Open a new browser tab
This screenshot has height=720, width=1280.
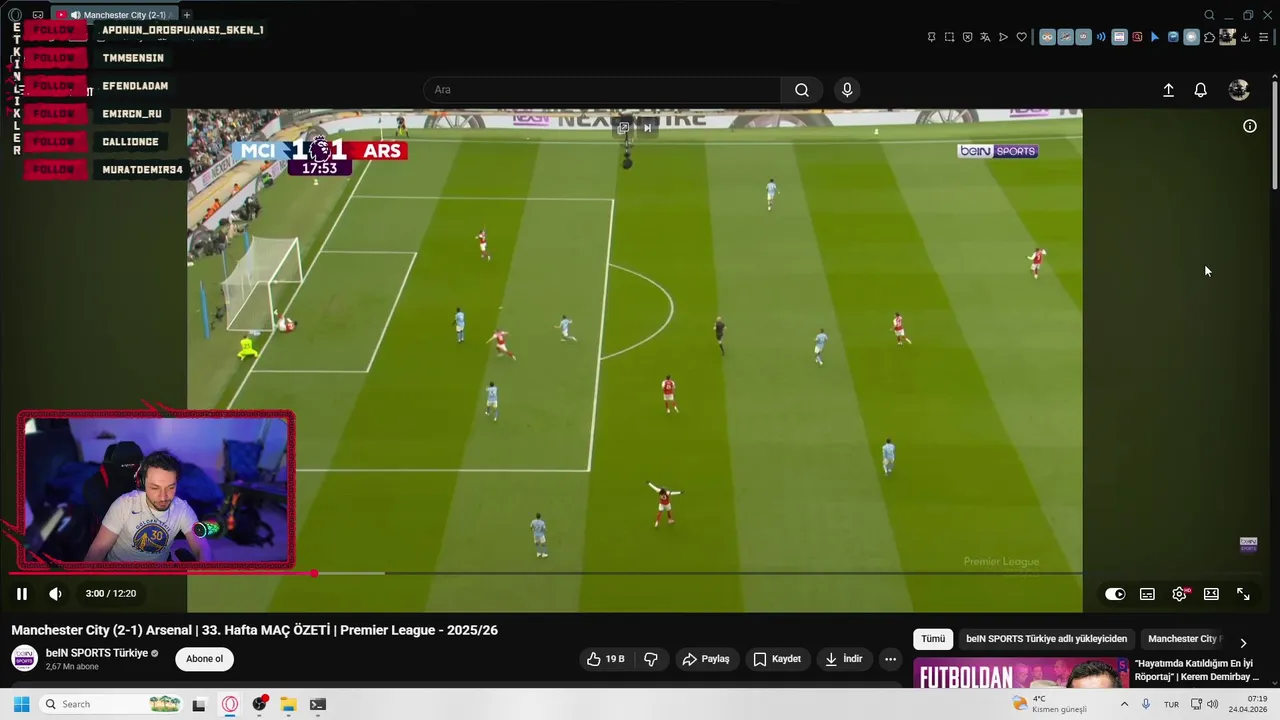pos(186,15)
